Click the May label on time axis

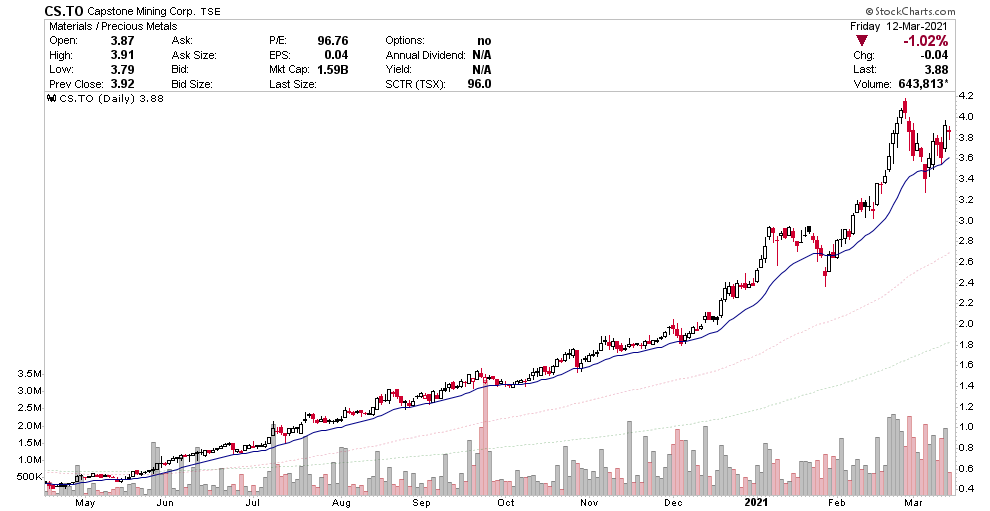click(85, 503)
